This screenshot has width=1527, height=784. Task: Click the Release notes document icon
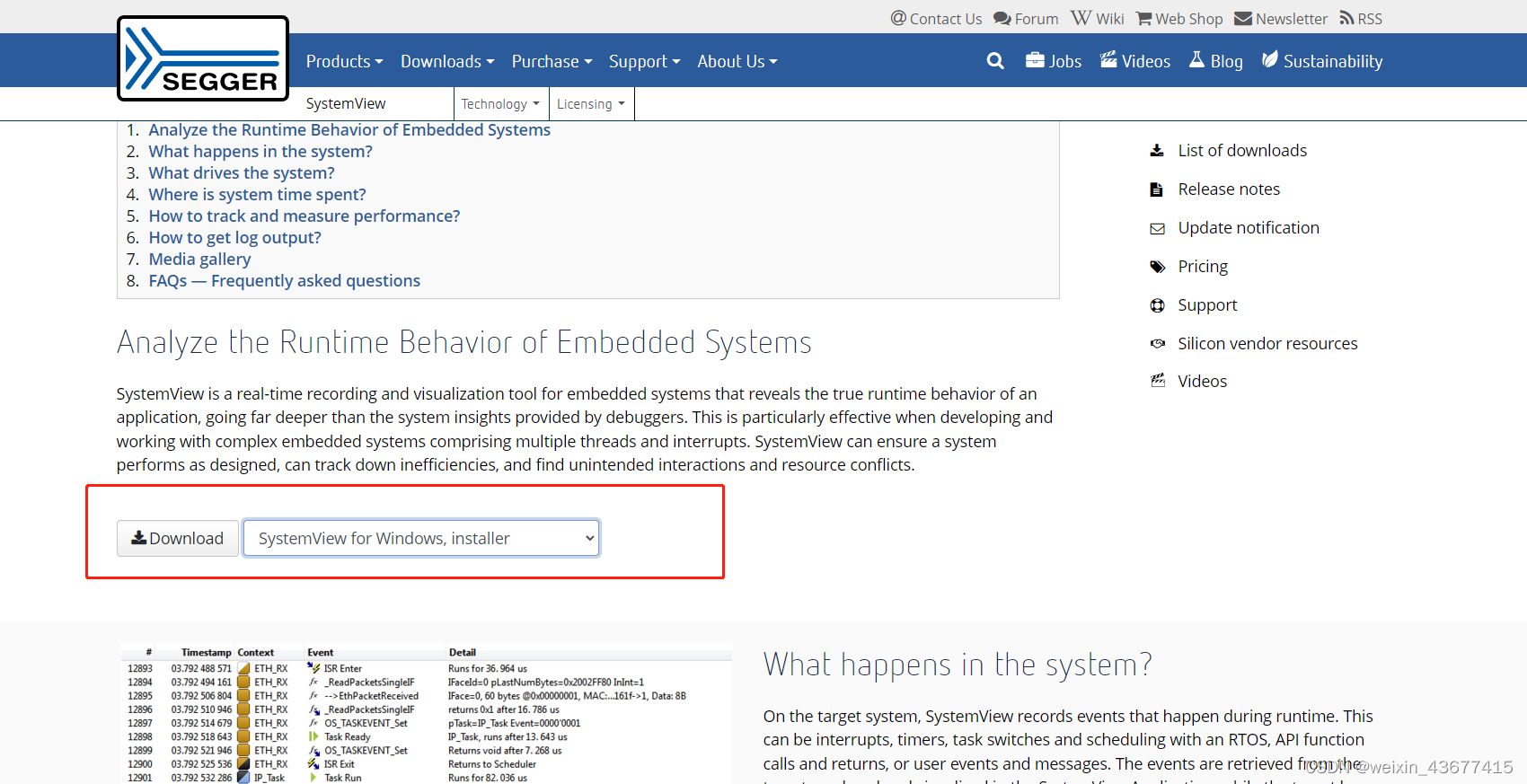click(x=1157, y=189)
